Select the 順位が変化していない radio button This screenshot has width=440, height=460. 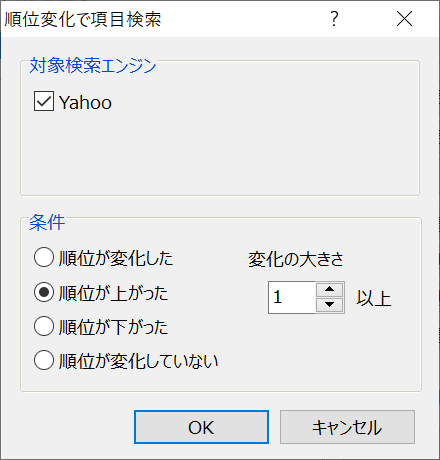click(44, 360)
